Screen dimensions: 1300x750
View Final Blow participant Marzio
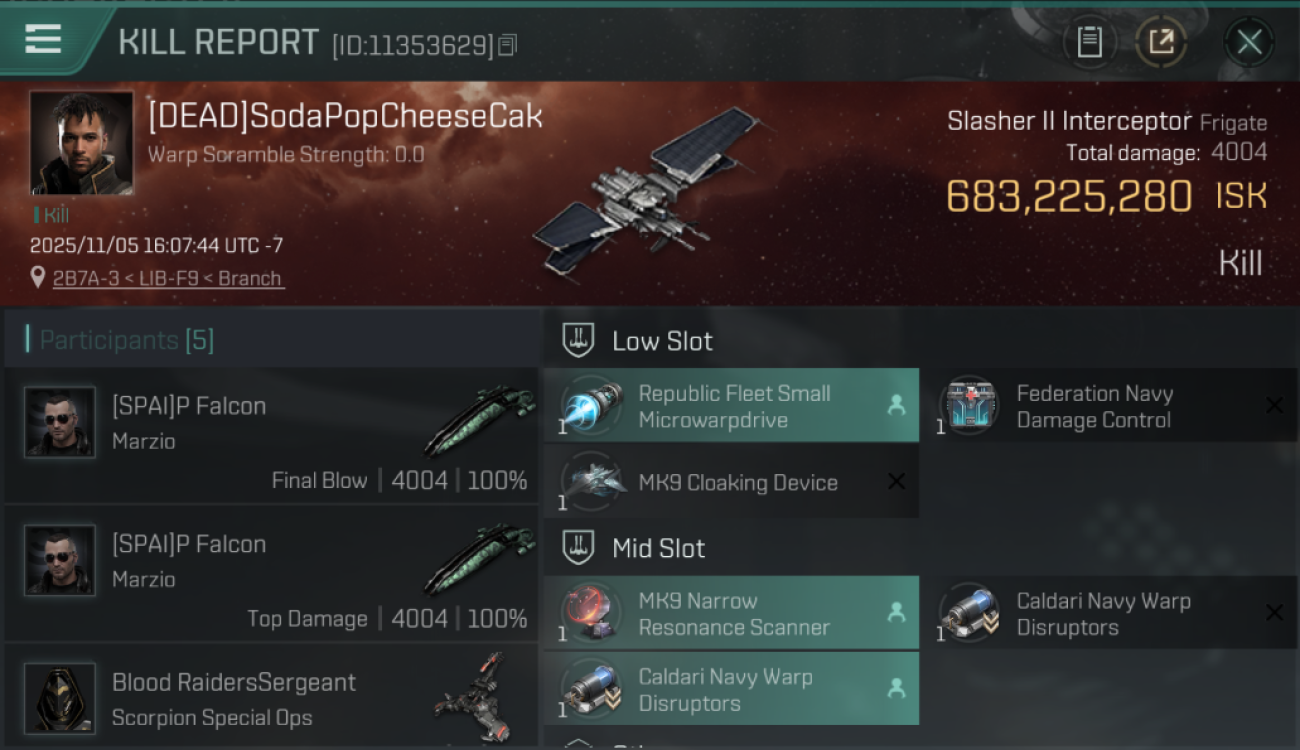tap(272, 435)
